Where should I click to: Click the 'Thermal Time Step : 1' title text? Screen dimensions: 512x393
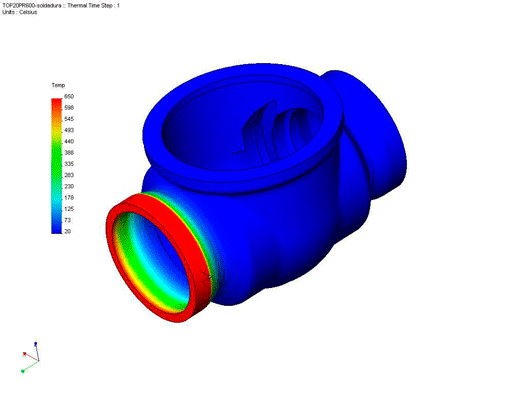coord(93,6)
